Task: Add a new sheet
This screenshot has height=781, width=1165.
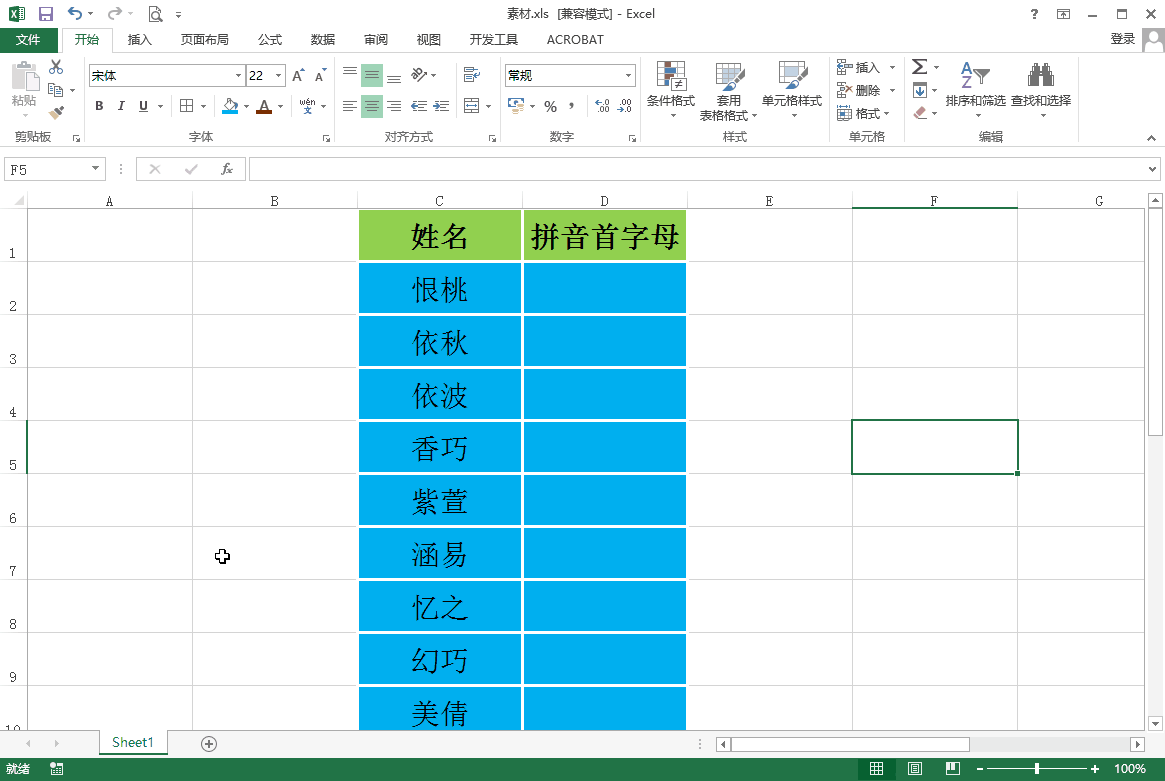Action: coord(209,744)
